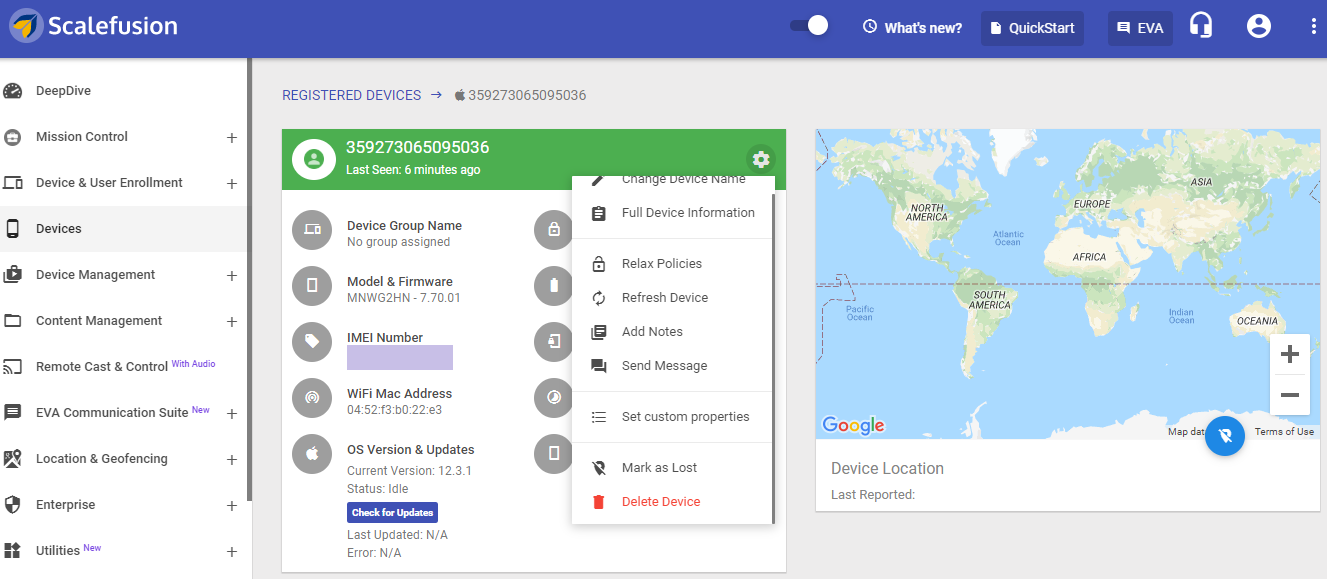Open the DeepDive dashboard icon
Image resolution: width=1327 pixels, height=579 pixels.
(13, 91)
